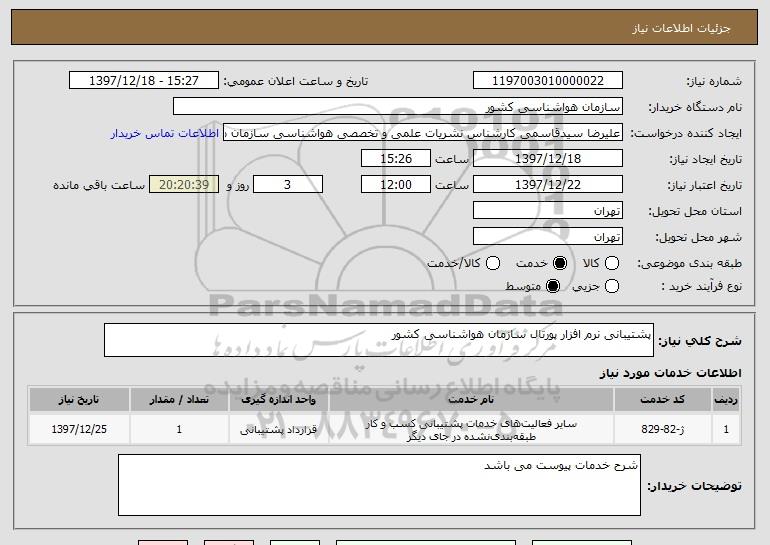Click service code cell ژ-82-829

[x=662, y=430]
